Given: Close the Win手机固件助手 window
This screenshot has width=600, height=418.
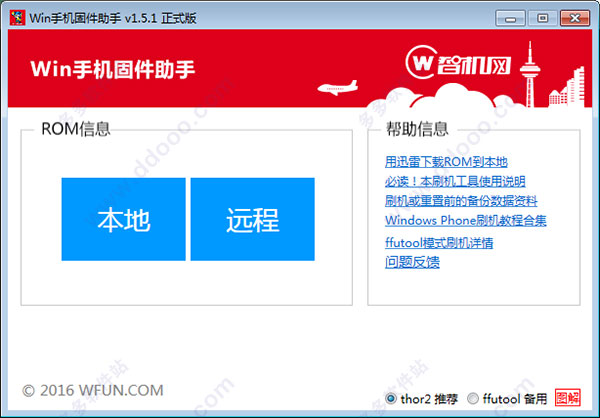Looking at the screenshot, I should tap(575, 18).
